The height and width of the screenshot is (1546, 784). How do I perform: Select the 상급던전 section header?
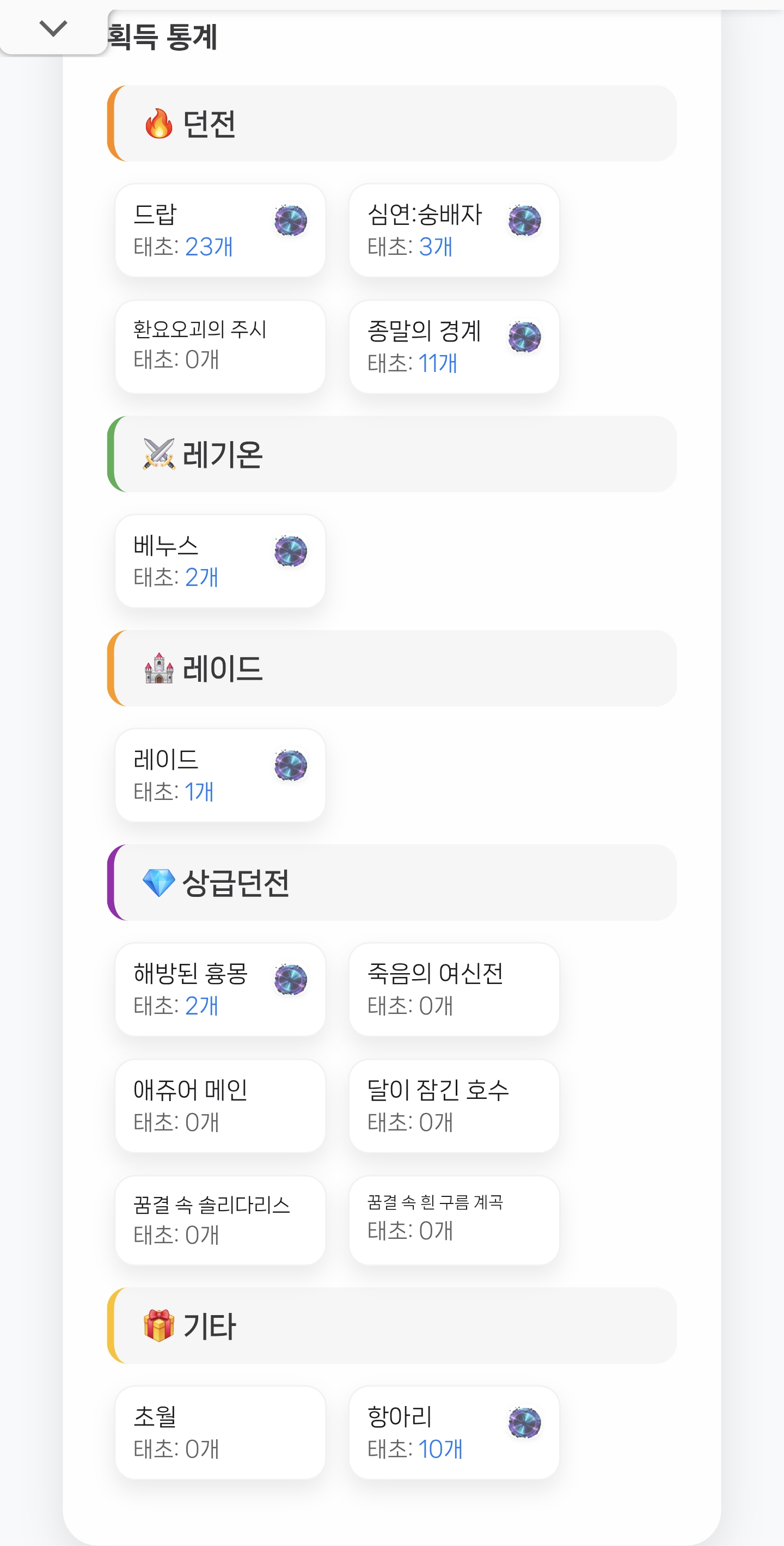393,882
